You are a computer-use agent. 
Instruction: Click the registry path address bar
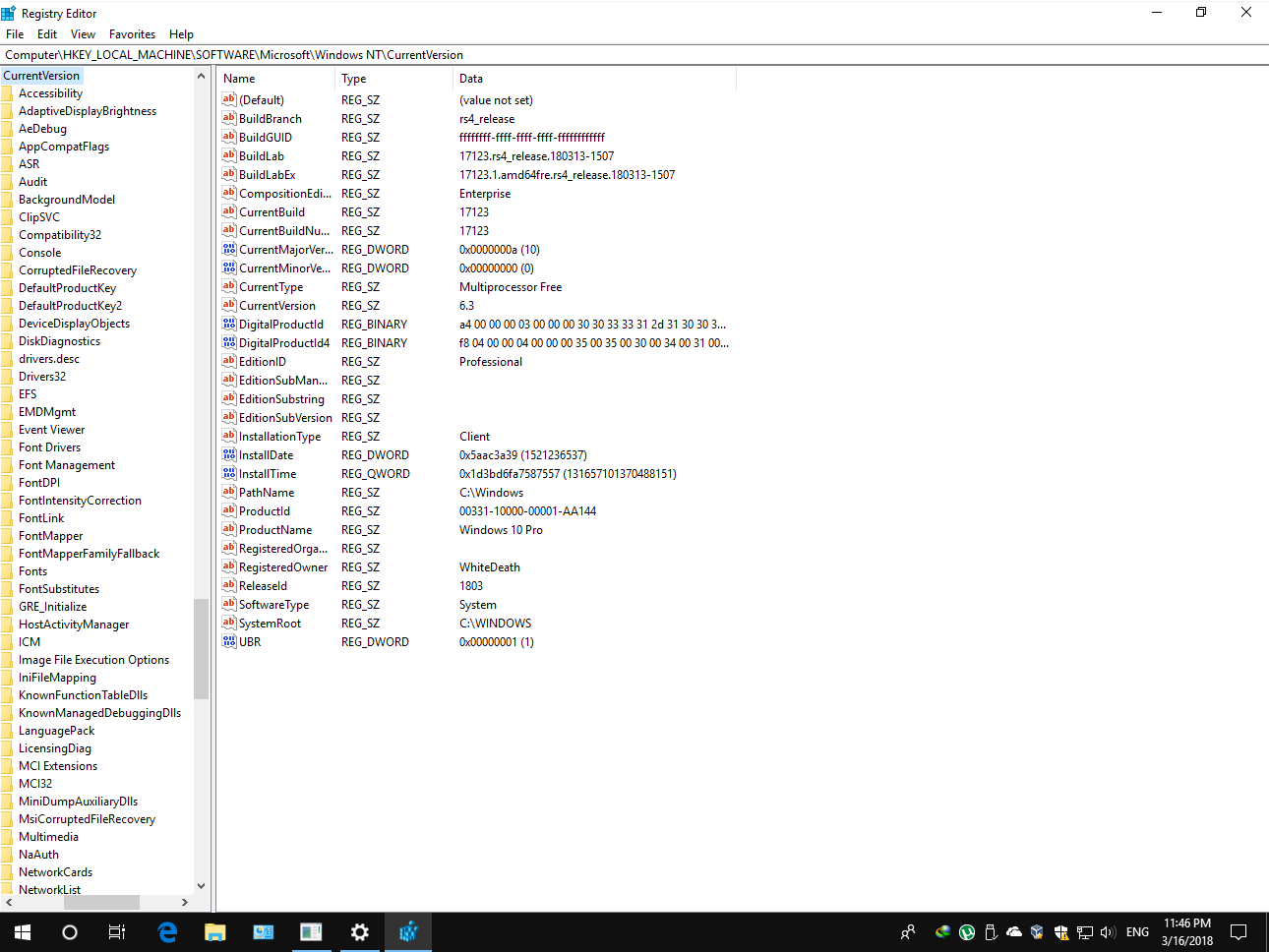click(634, 55)
